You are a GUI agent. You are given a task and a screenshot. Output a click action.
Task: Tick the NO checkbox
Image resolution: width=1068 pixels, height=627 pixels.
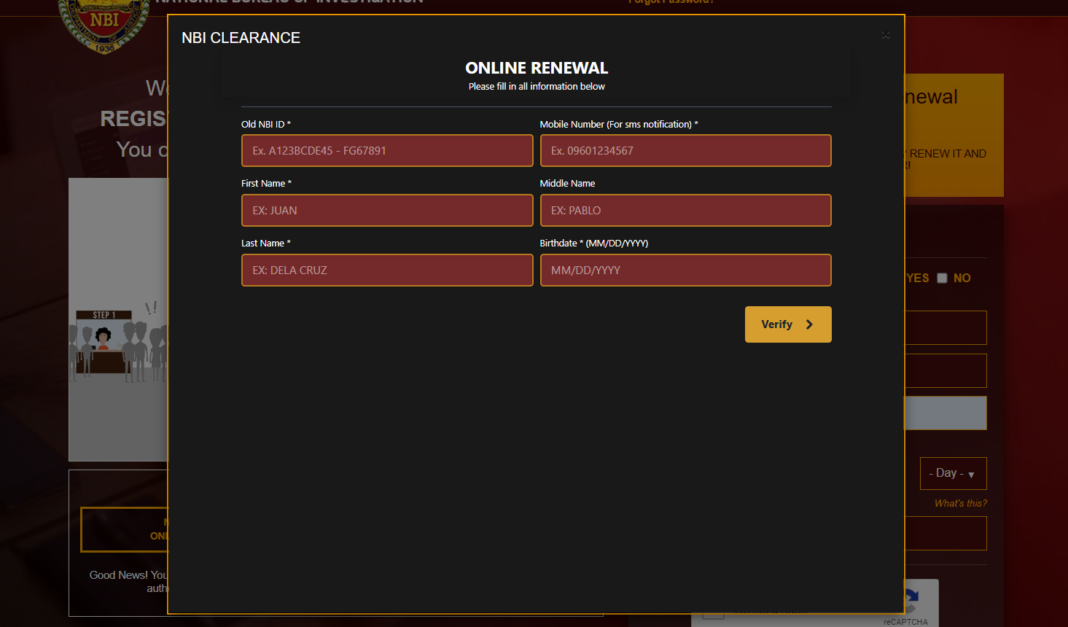point(942,278)
